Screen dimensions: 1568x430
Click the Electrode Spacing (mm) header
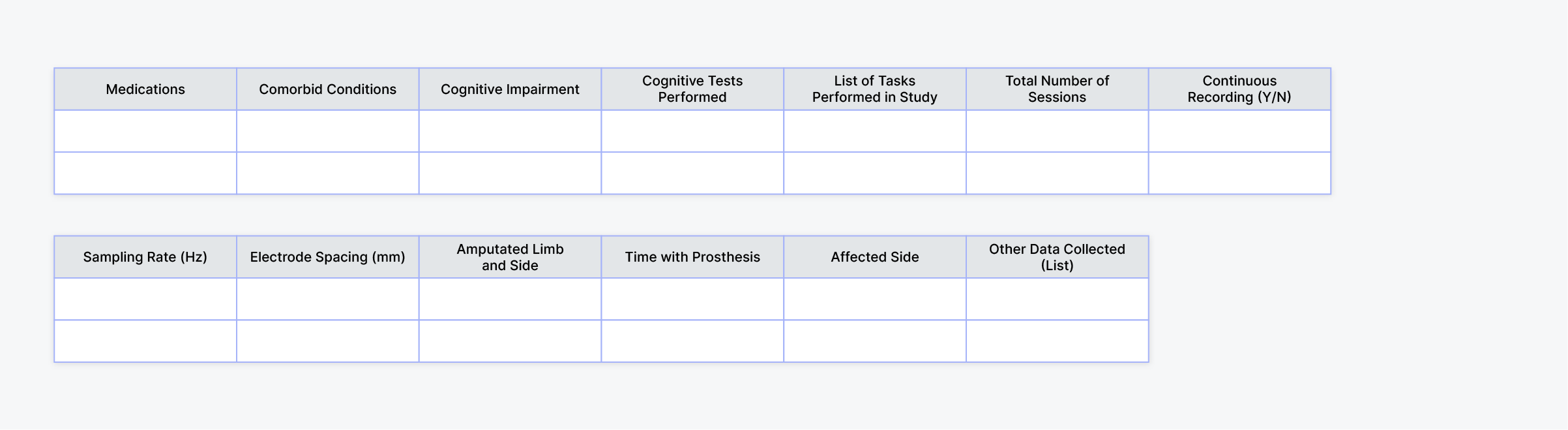coord(327,257)
